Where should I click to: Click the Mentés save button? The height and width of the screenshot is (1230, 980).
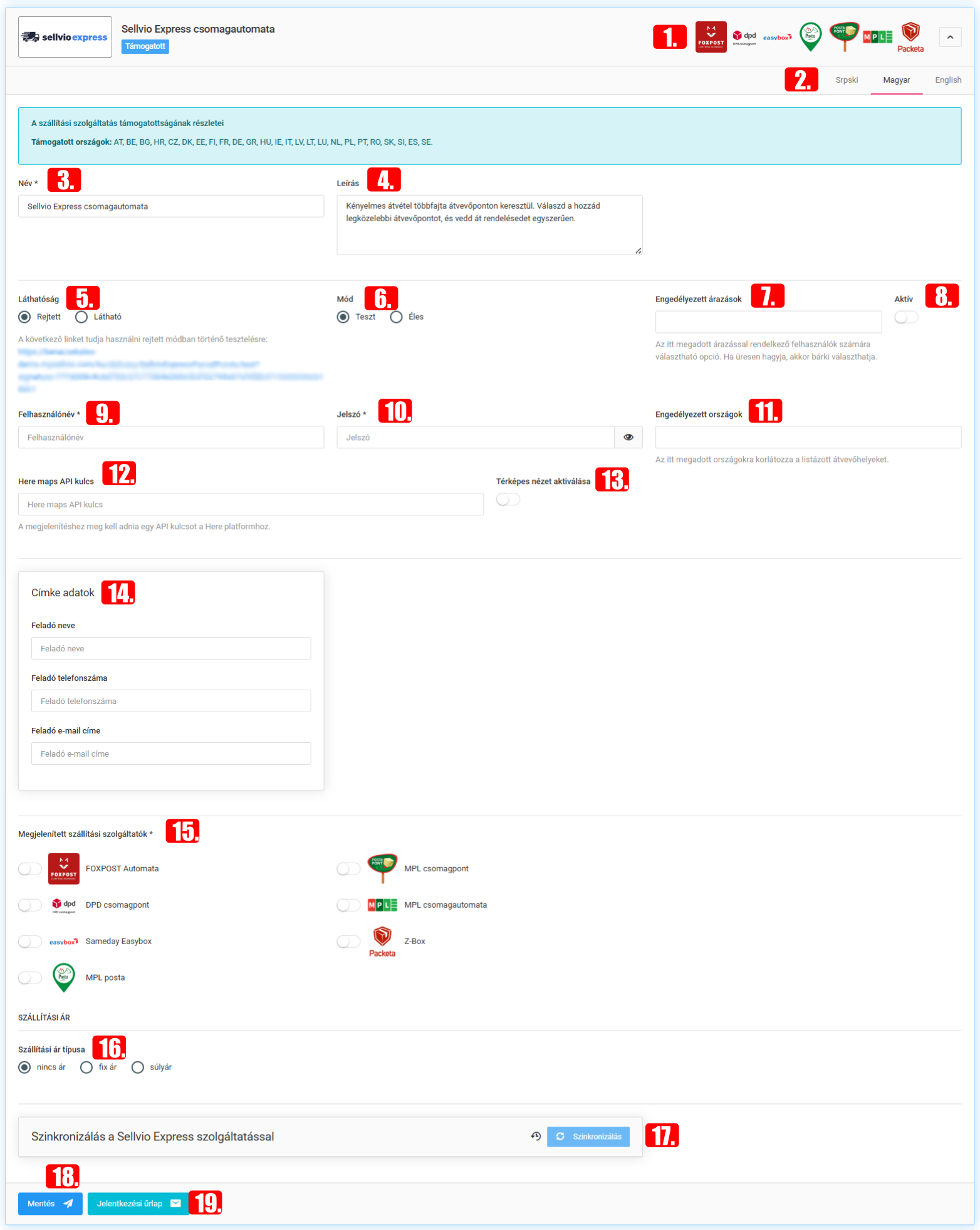50,1204
